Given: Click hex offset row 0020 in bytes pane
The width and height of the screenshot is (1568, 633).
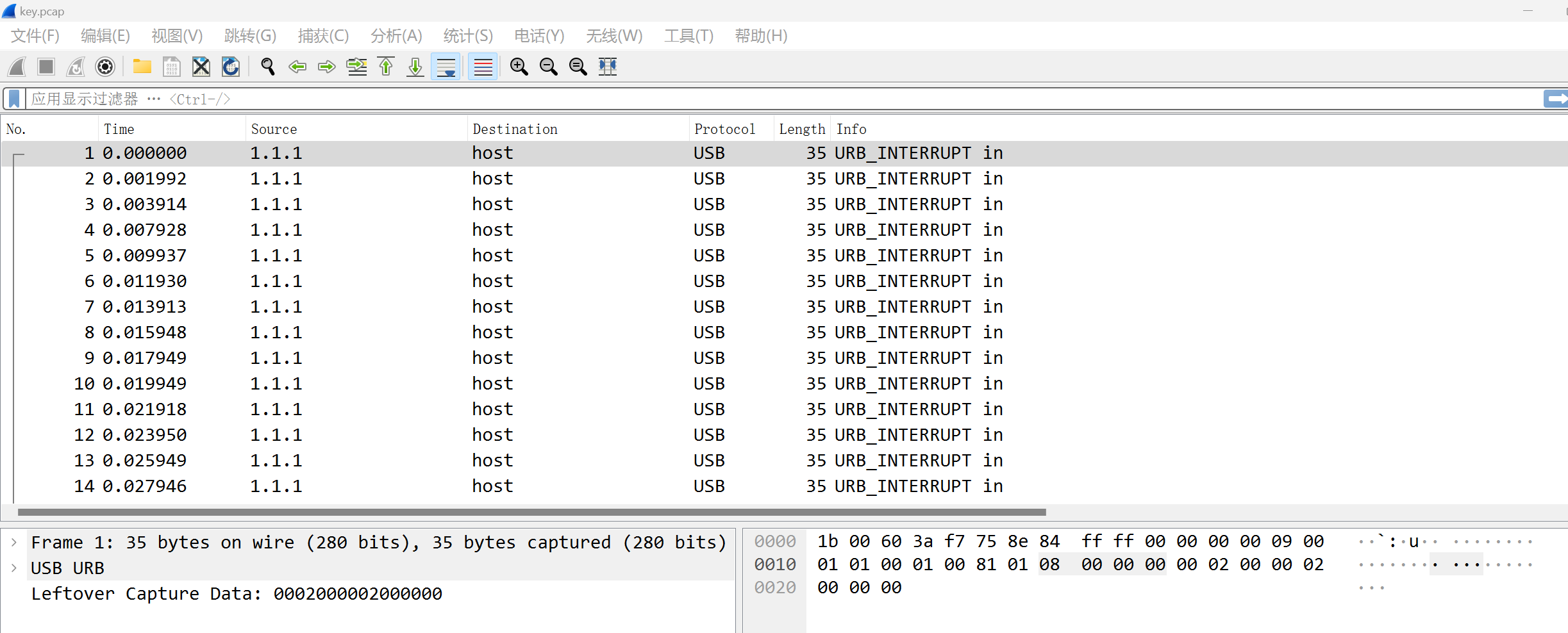Looking at the screenshot, I should (775, 588).
